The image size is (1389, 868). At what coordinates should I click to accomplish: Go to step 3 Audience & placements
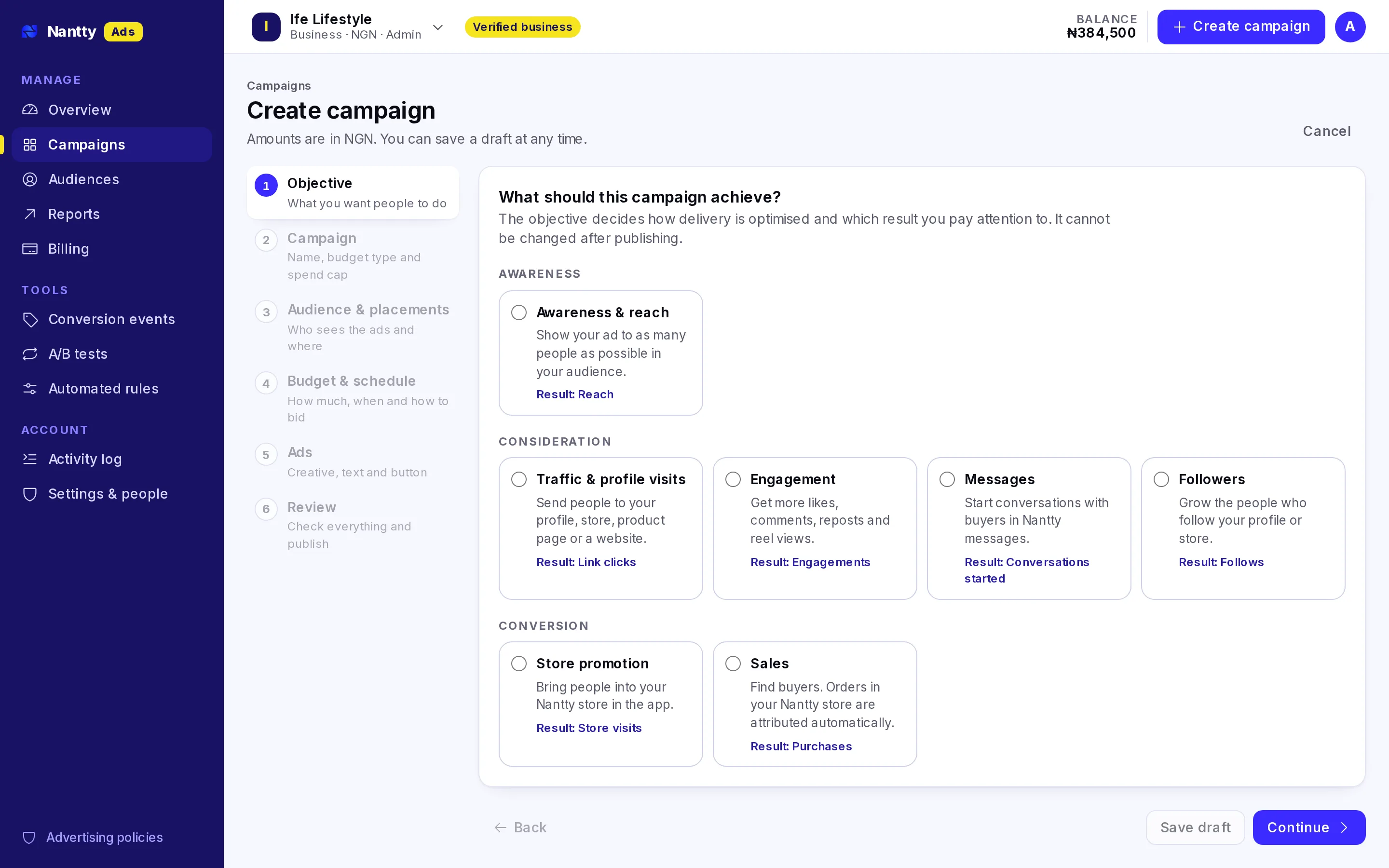[353, 326]
